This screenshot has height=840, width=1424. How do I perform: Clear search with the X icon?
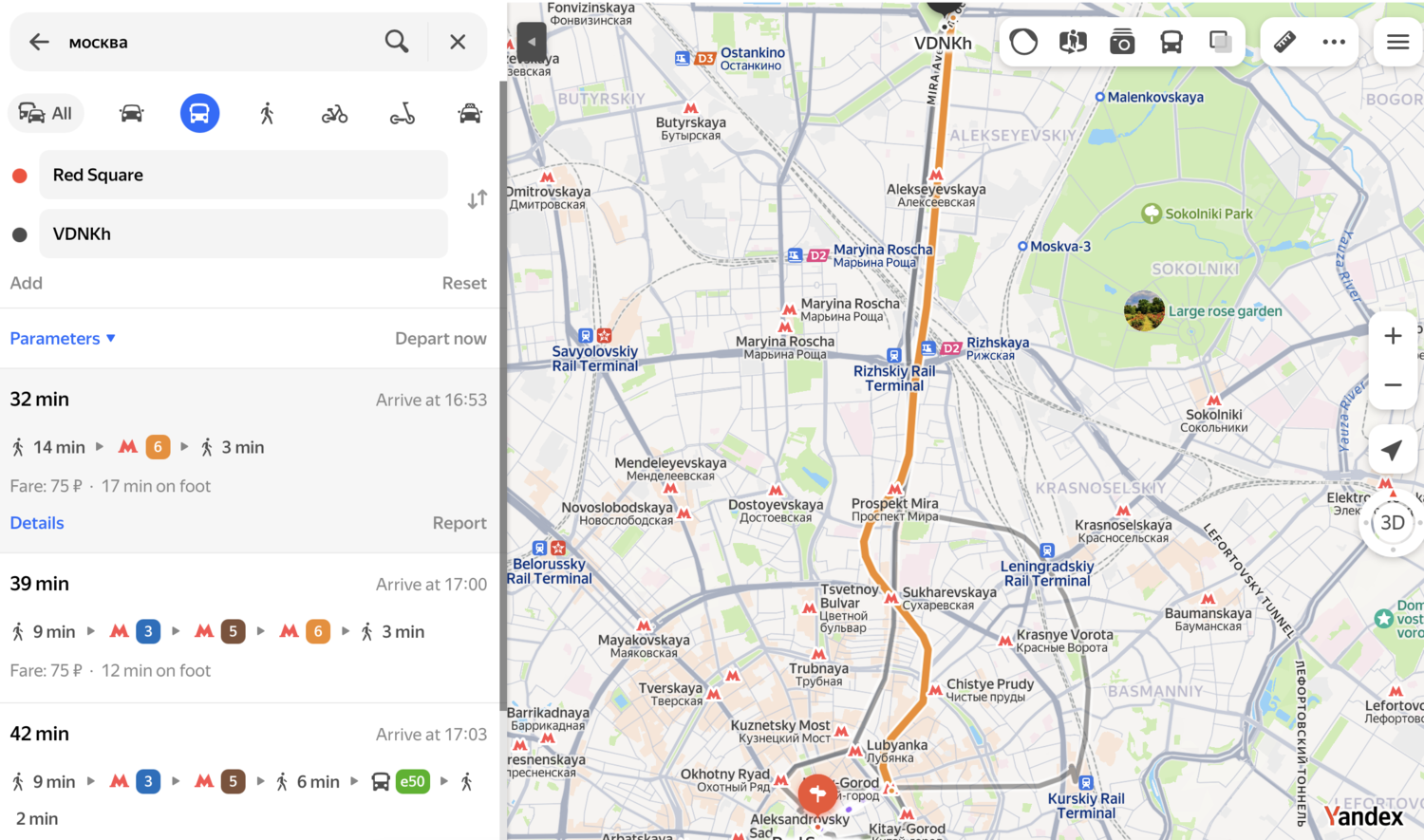(x=458, y=42)
